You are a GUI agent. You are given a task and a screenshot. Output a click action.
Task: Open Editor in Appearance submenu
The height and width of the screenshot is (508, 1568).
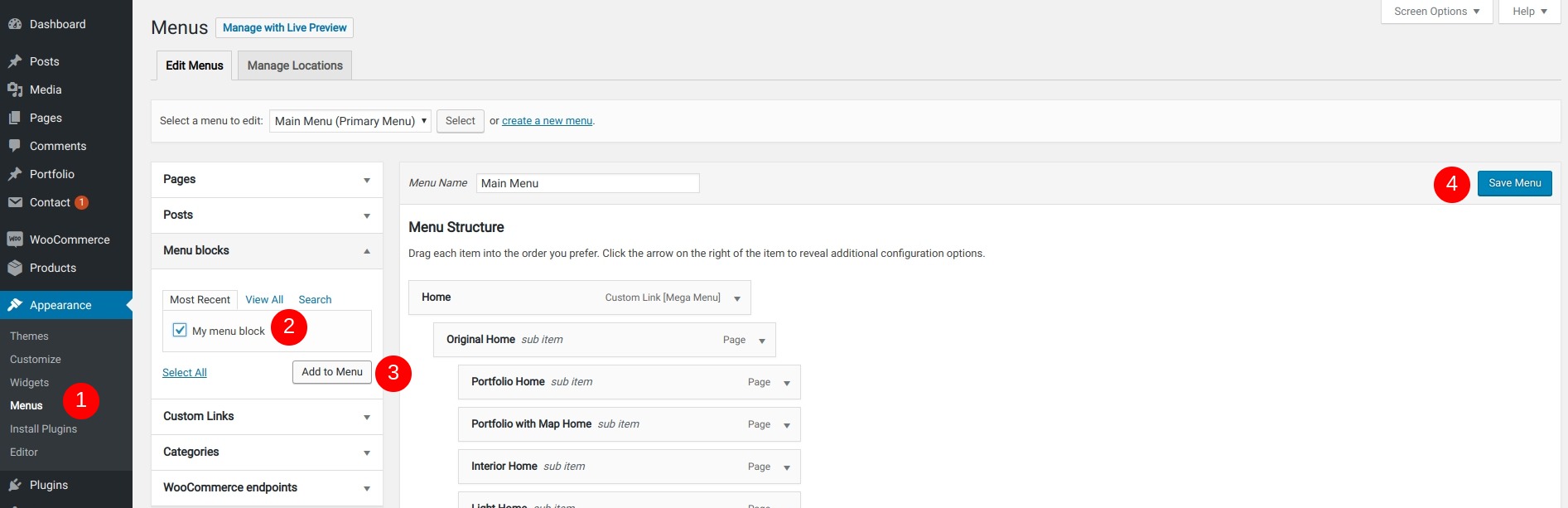(x=24, y=452)
